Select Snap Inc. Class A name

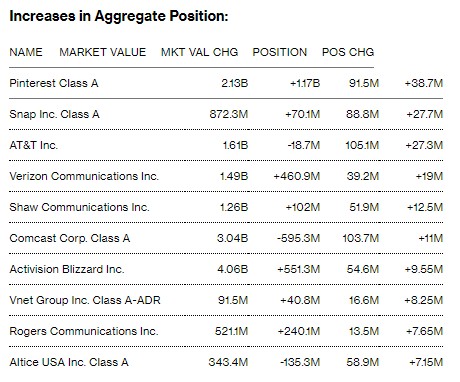(x=55, y=114)
